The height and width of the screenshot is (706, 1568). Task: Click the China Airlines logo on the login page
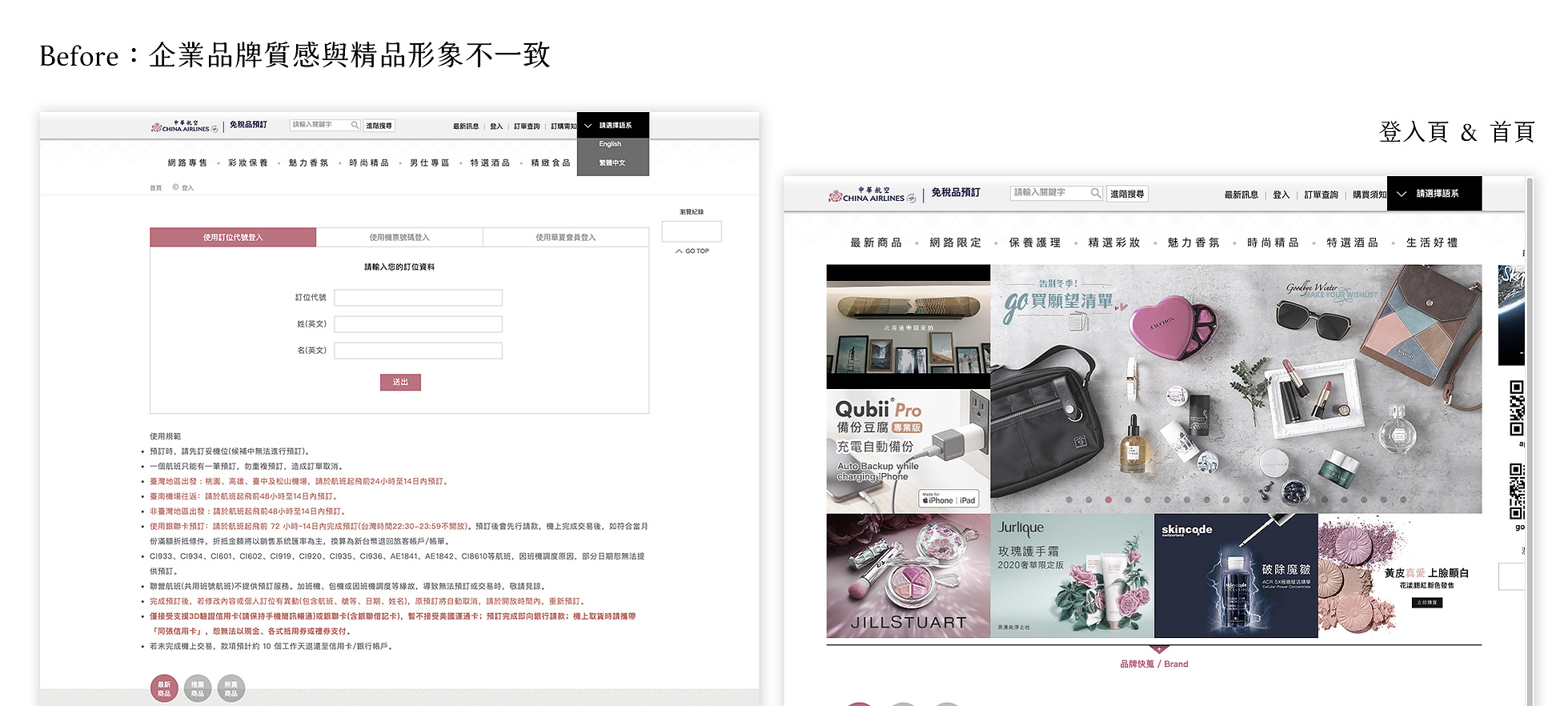pos(184,126)
